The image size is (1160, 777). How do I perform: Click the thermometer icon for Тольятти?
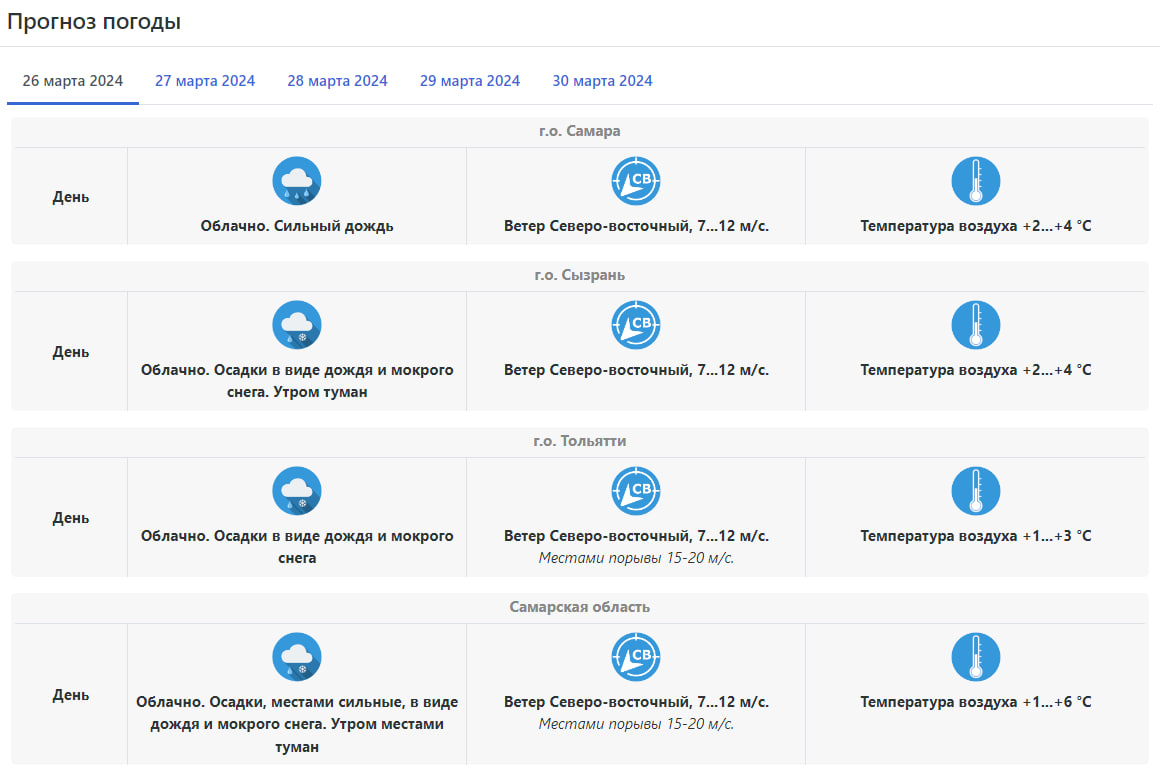tap(975, 491)
